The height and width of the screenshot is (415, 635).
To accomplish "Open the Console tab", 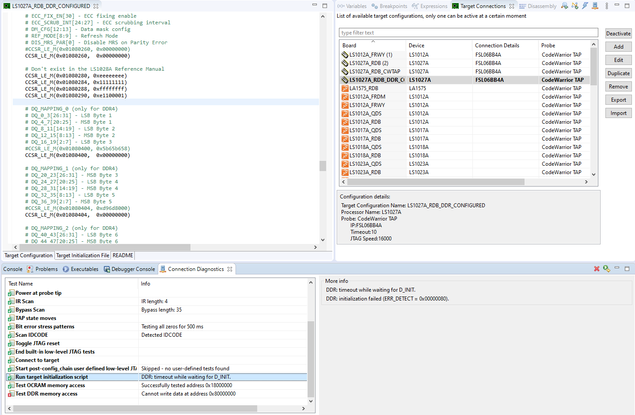I will point(13,269).
